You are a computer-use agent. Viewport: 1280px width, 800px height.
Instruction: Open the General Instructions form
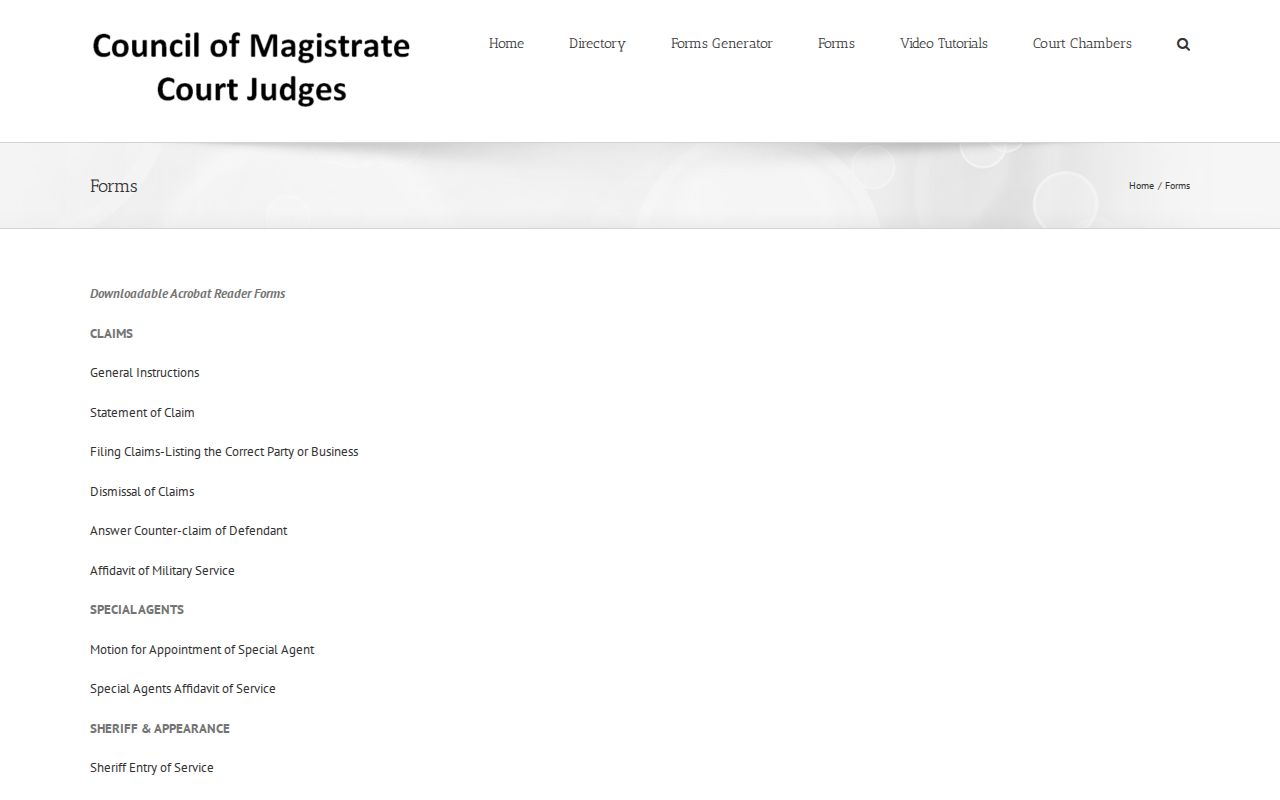click(x=144, y=373)
